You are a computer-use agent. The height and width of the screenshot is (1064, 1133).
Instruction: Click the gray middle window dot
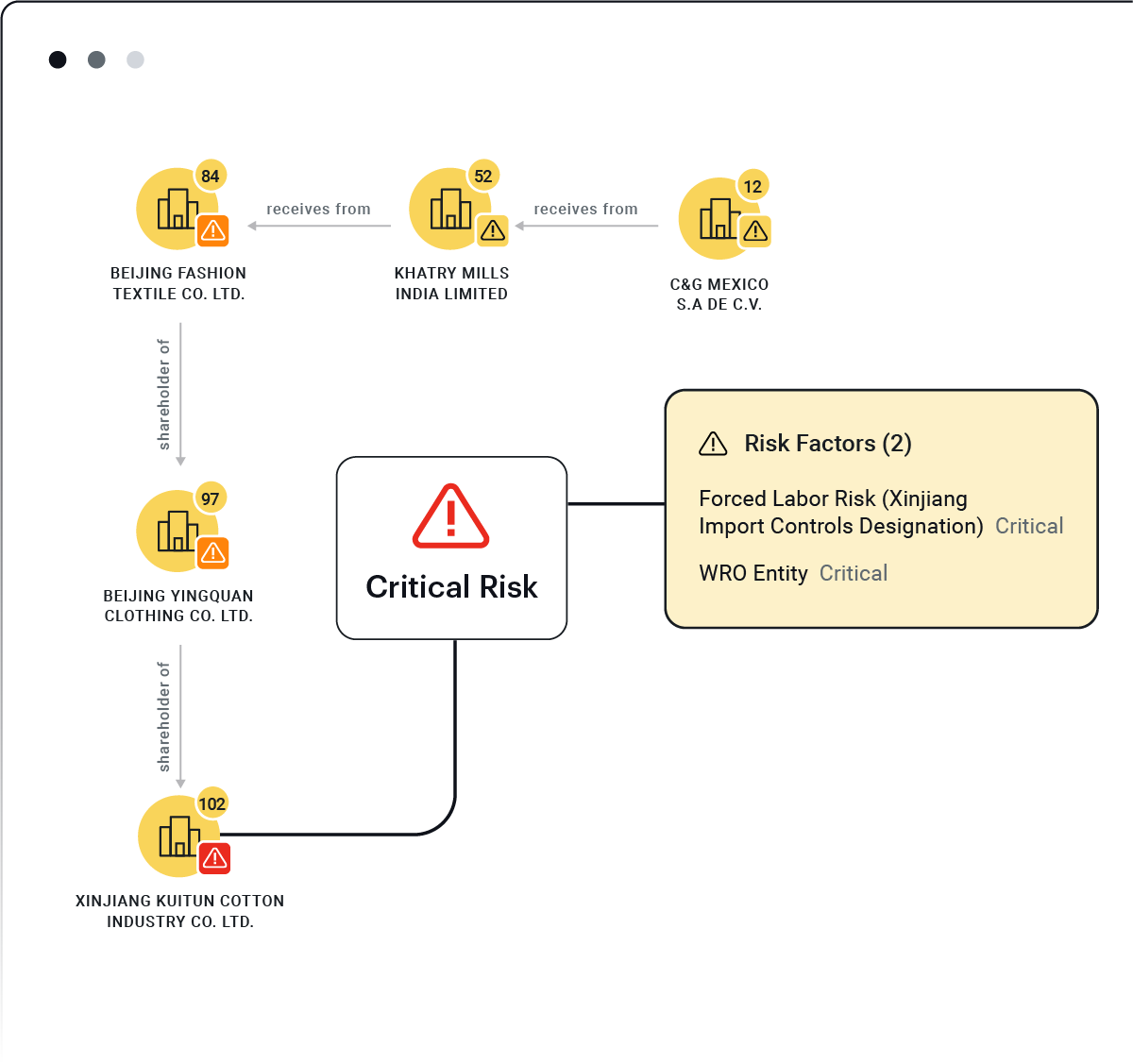96,59
